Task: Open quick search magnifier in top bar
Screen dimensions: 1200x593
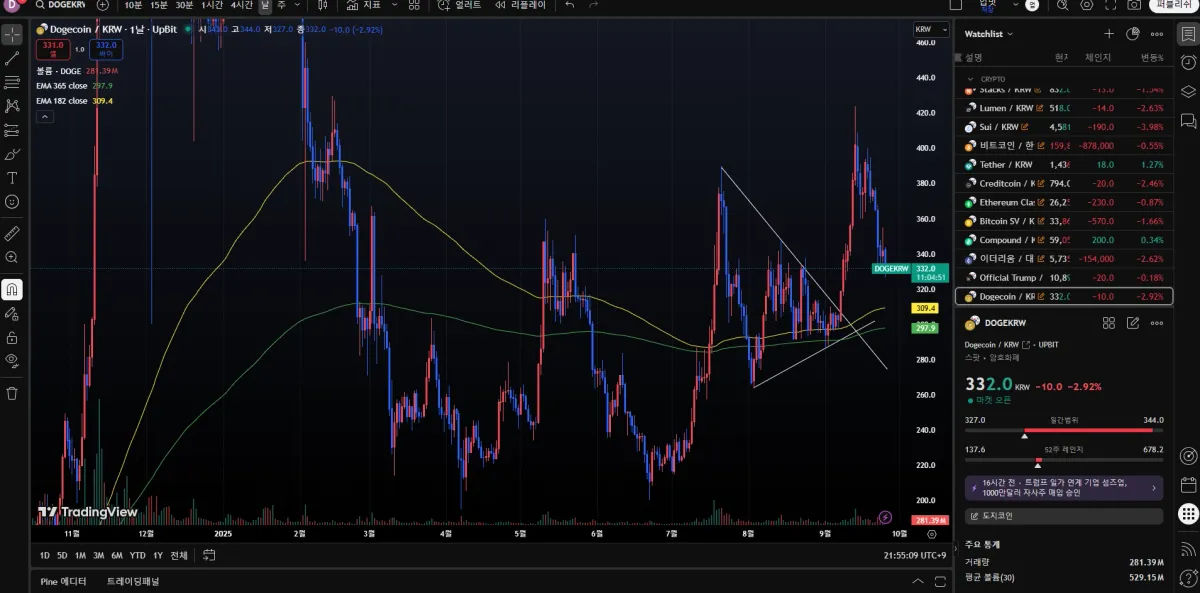Action: pyautogui.click(x=1061, y=5)
